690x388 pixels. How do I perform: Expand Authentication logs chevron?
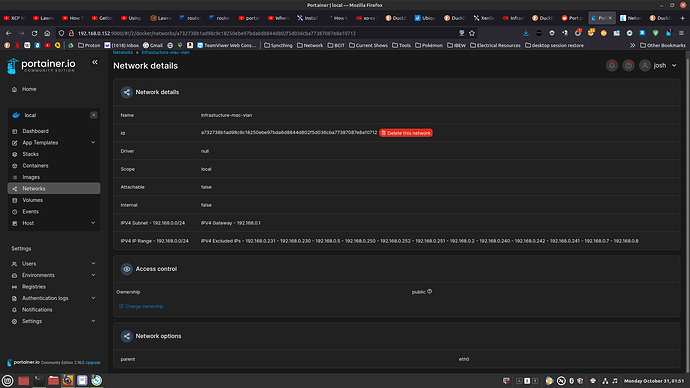click(x=93, y=298)
